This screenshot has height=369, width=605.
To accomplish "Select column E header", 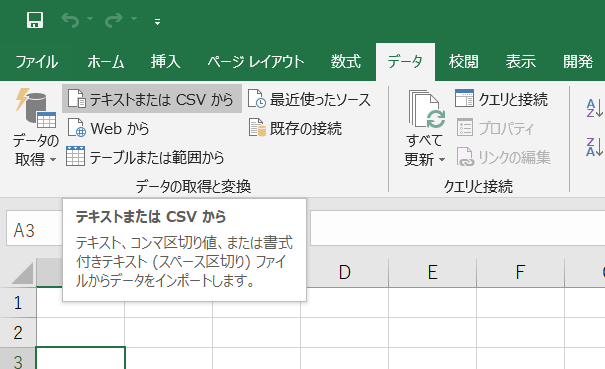I will click(433, 273).
